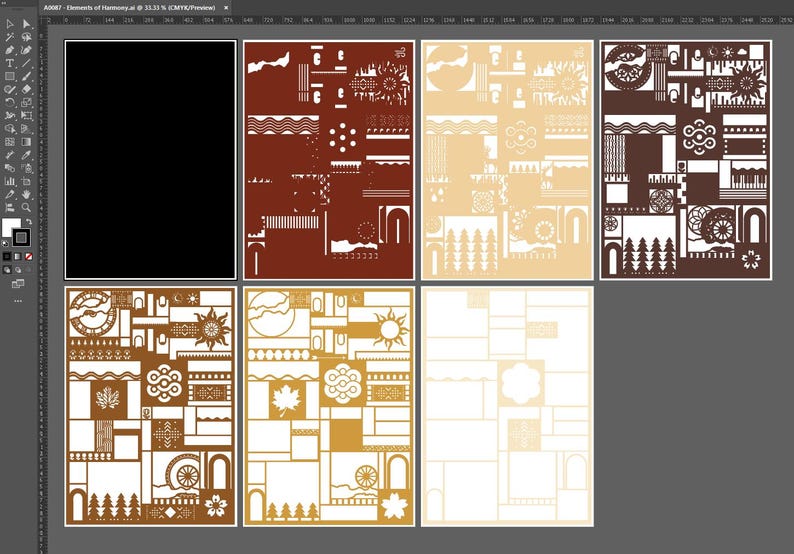Select the Mesh tool
The width and height of the screenshot is (794, 554).
pos(10,142)
